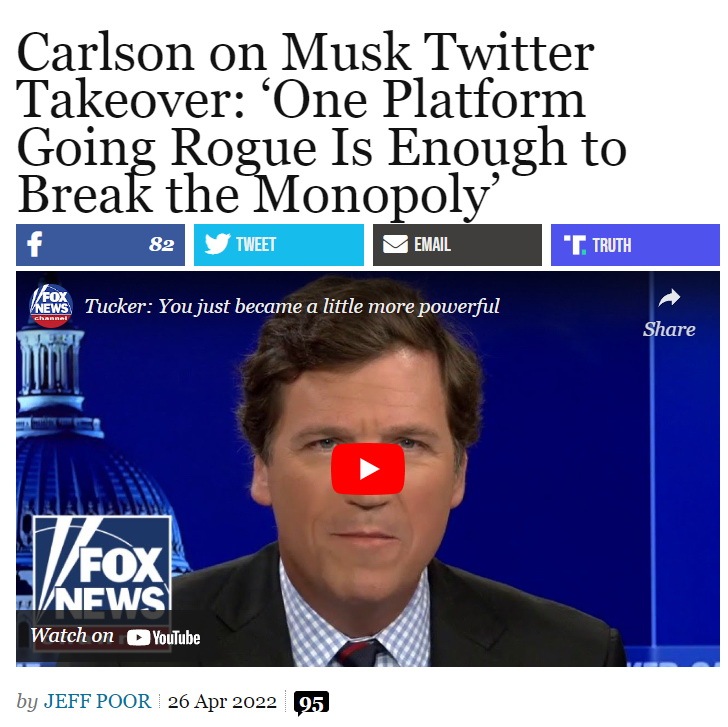Click the video's share arrow icon

click(x=669, y=298)
